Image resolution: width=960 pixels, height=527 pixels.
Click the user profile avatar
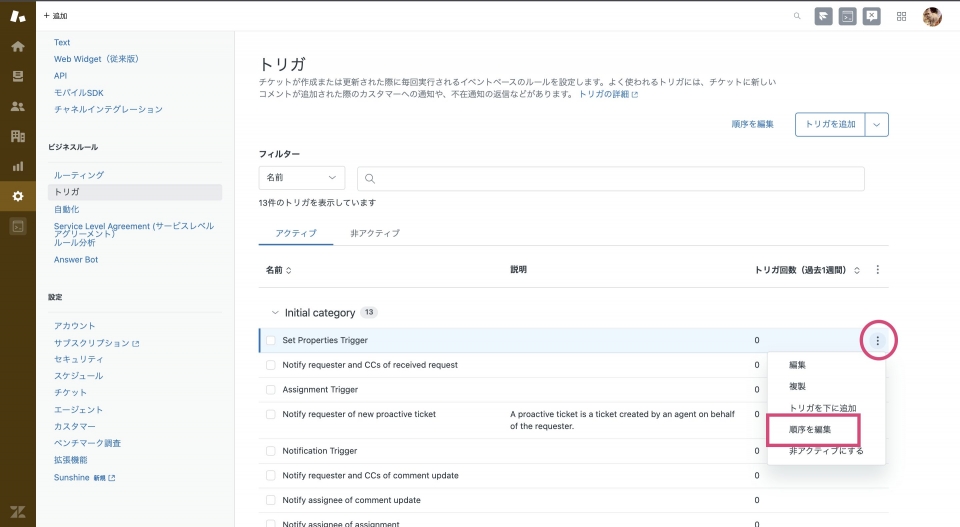[931, 16]
